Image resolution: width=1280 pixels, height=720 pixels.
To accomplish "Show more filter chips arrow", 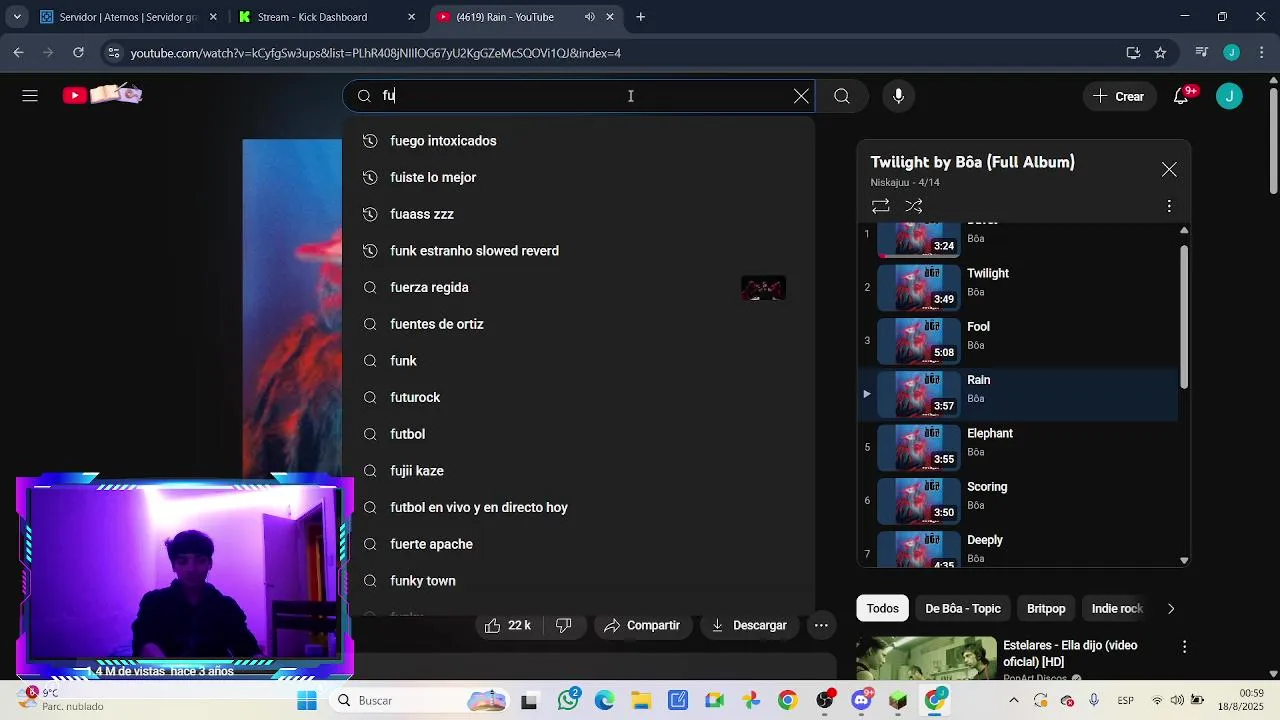I will (1171, 608).
